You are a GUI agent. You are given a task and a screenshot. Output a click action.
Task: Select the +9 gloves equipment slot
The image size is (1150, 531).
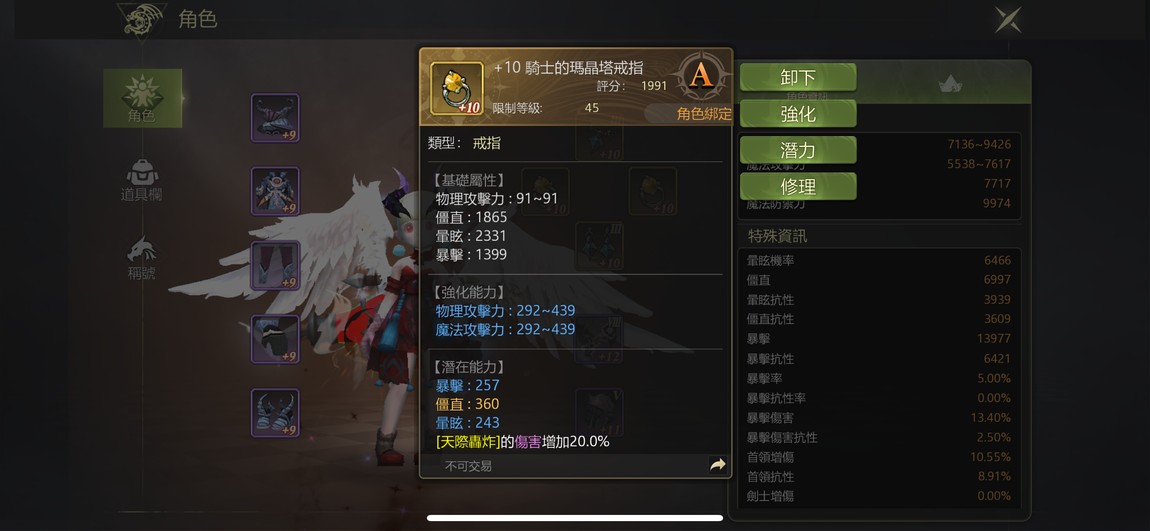coord(275,339)
